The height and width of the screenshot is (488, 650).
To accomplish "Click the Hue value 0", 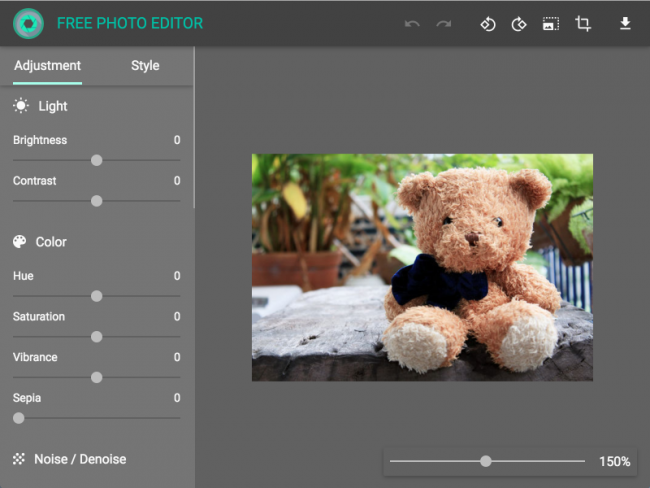I will click(x=177, y=276).
